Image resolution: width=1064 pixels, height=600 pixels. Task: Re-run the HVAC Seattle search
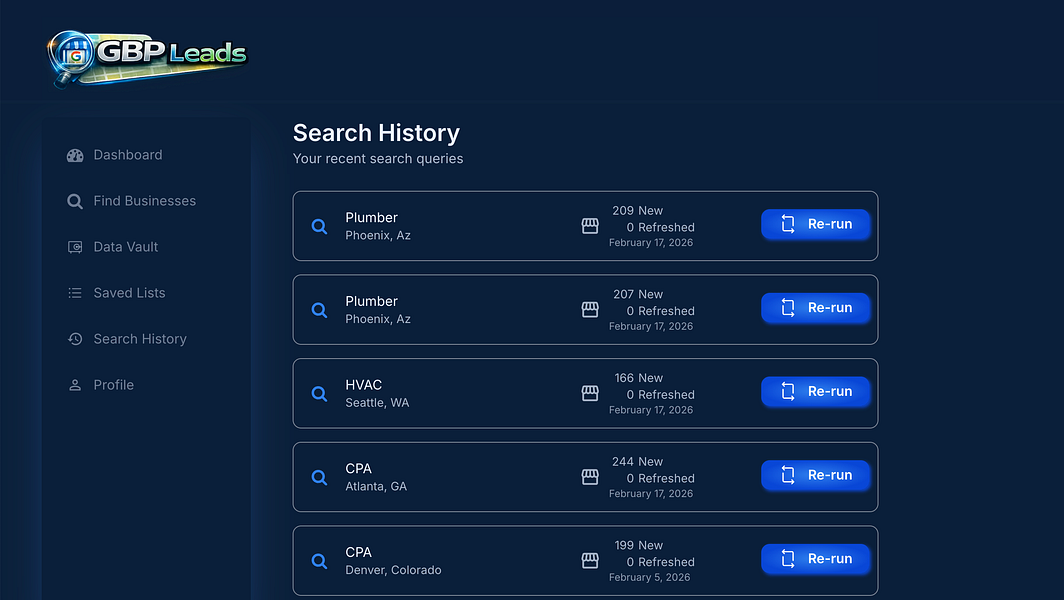816,391
